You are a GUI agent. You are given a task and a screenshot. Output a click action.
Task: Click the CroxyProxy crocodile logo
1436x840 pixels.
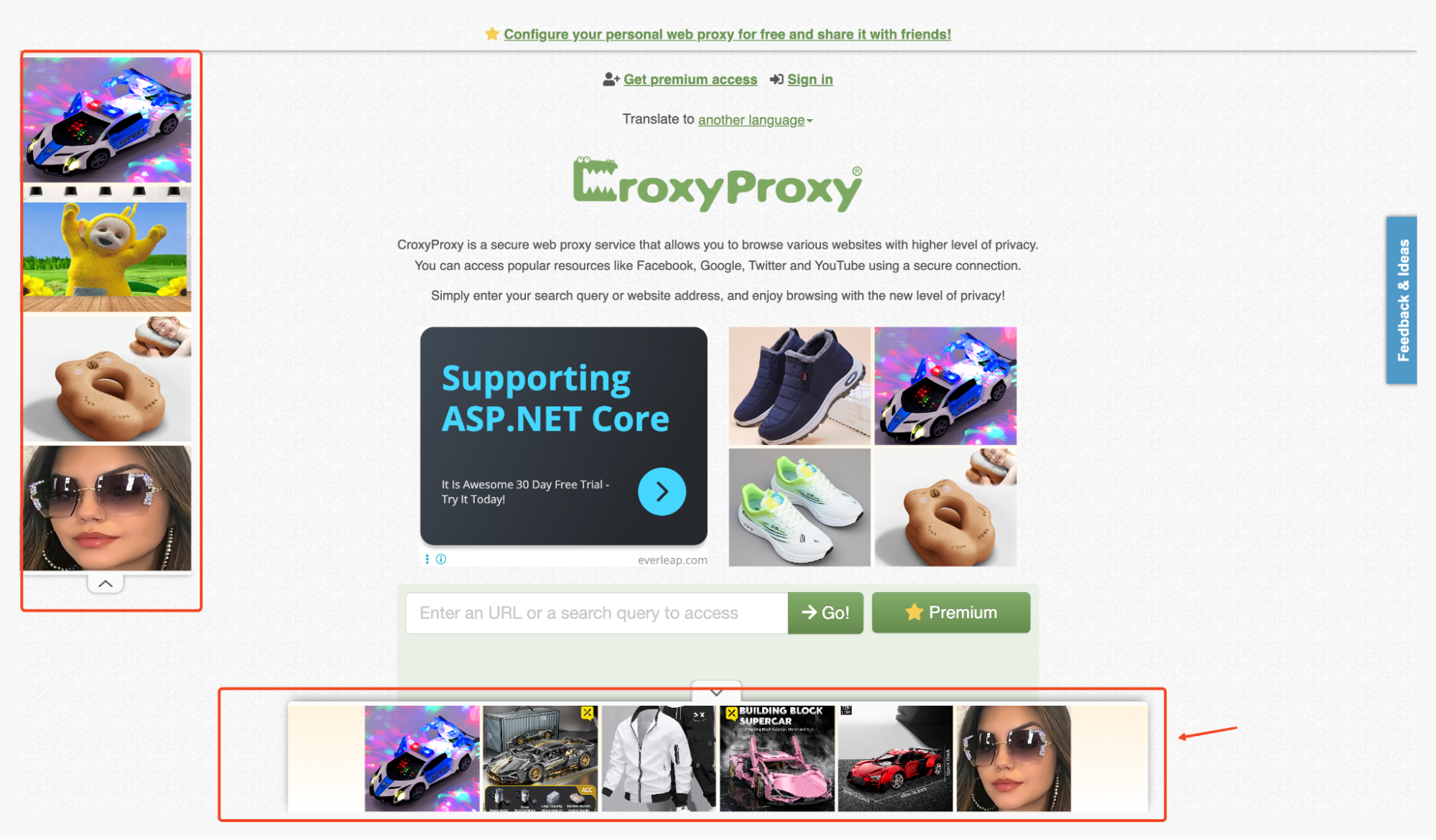coord(717,185)
